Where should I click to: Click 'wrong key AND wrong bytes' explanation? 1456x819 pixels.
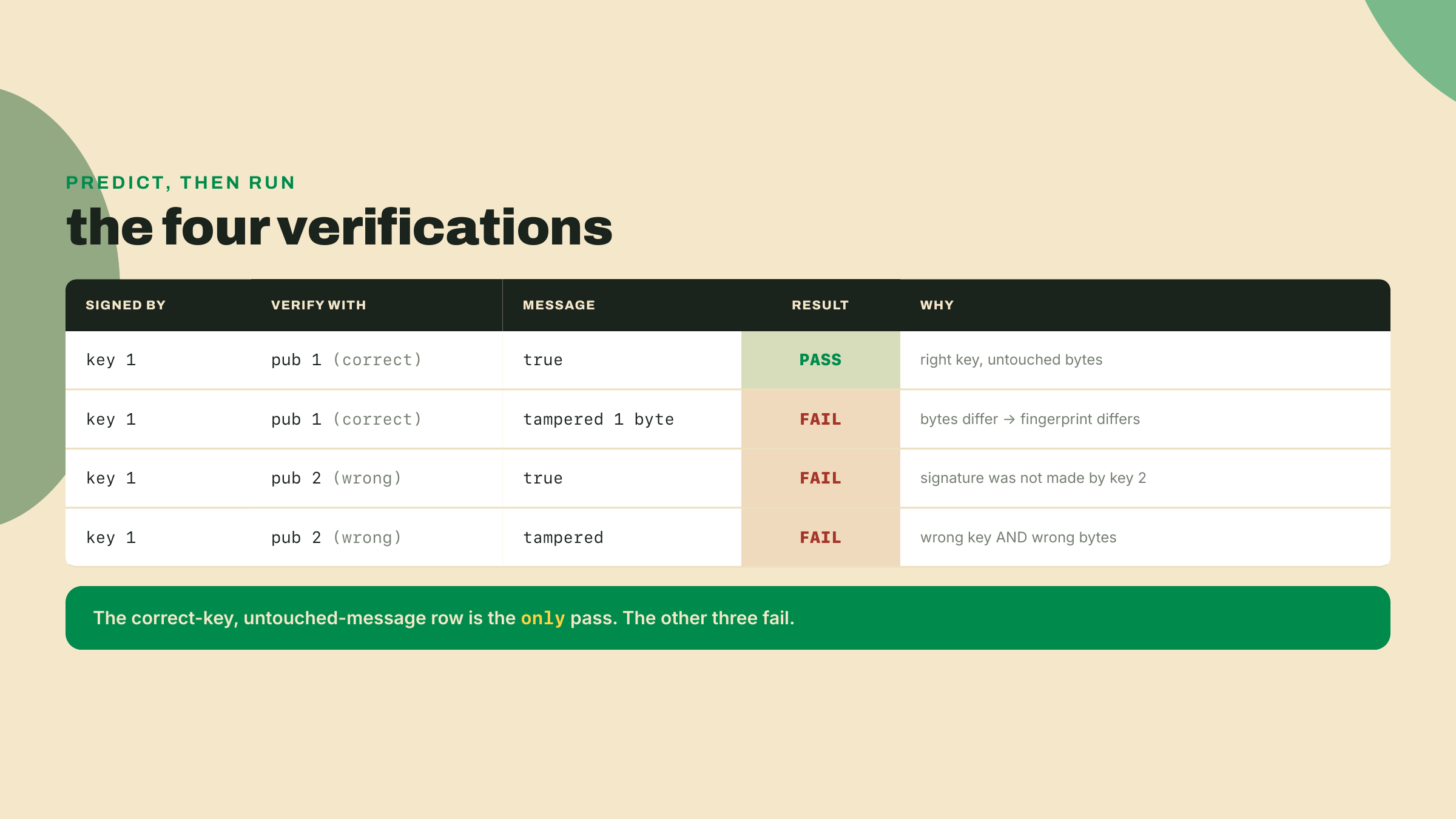(1019, 538)
